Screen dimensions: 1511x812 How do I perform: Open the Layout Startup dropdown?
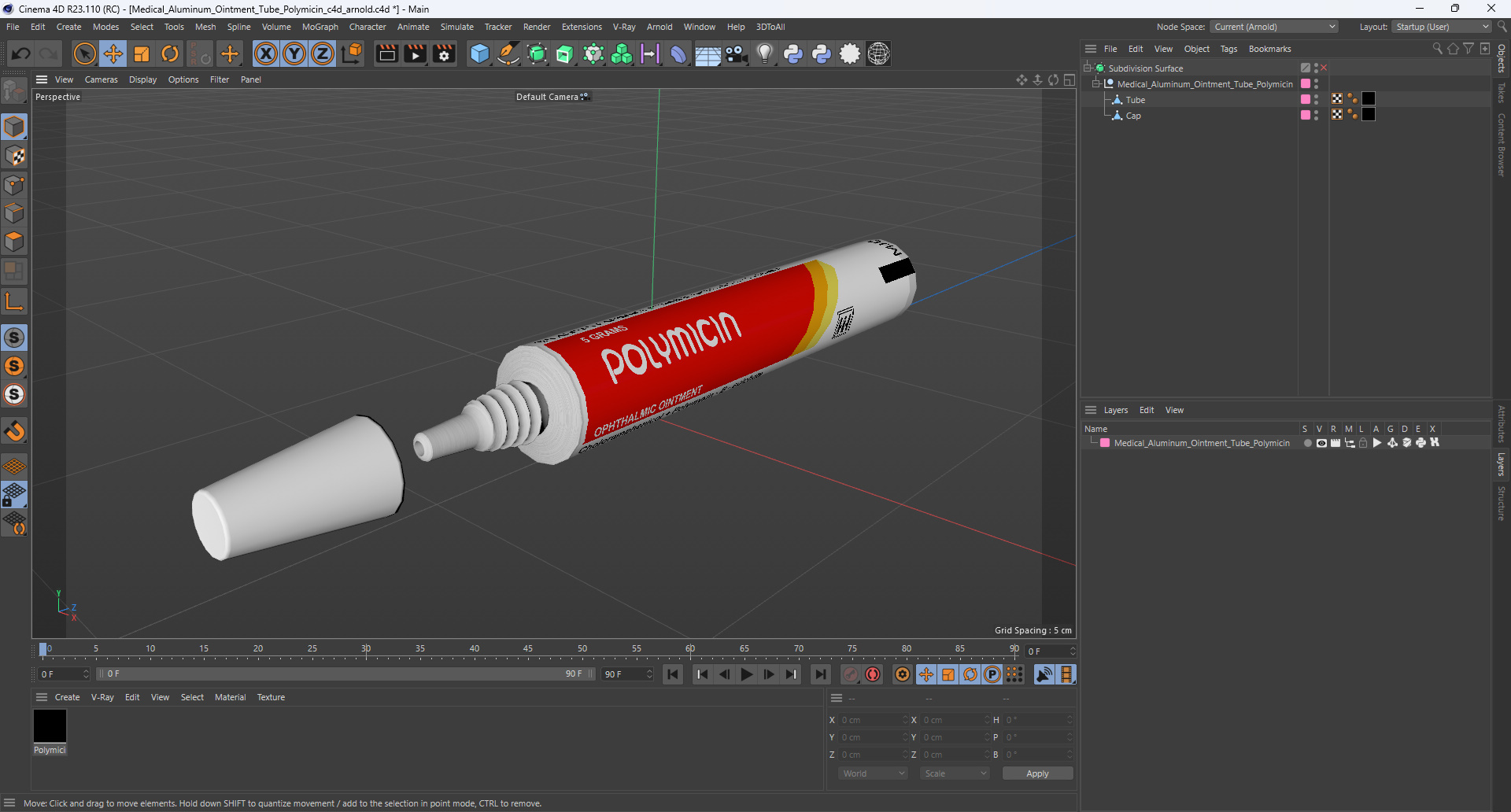click(1442, 27)
